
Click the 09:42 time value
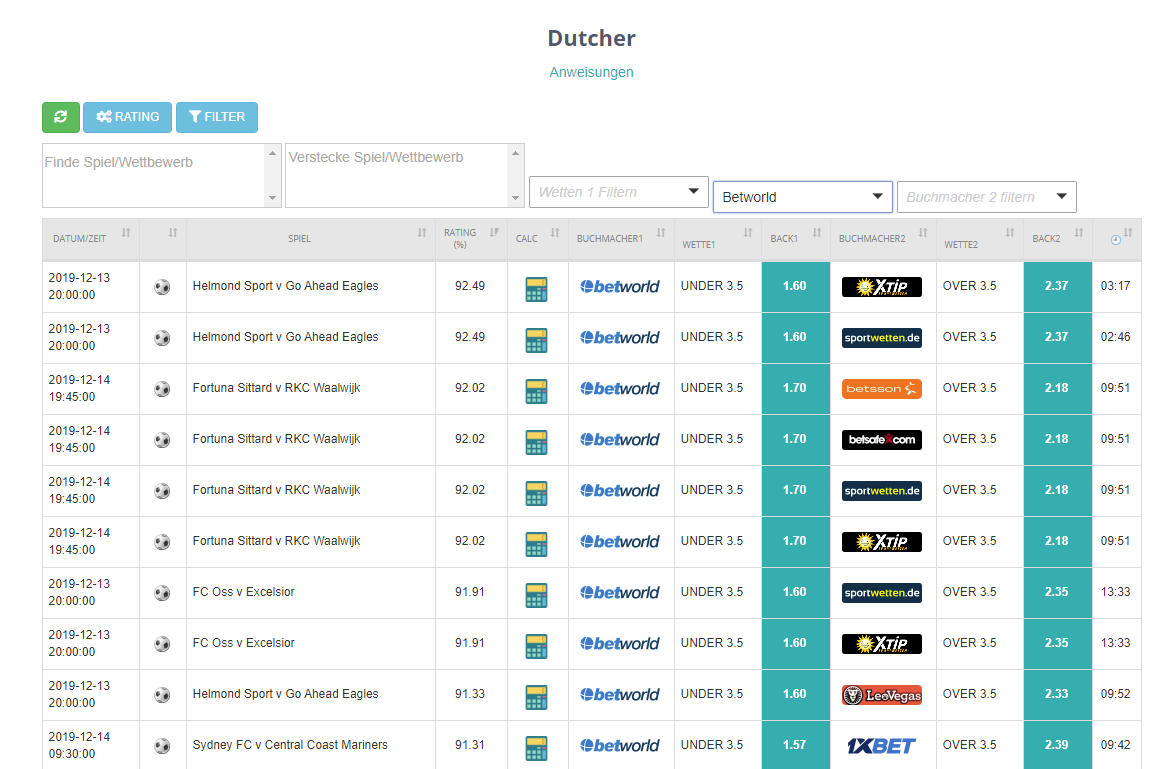click(1115, 745)
